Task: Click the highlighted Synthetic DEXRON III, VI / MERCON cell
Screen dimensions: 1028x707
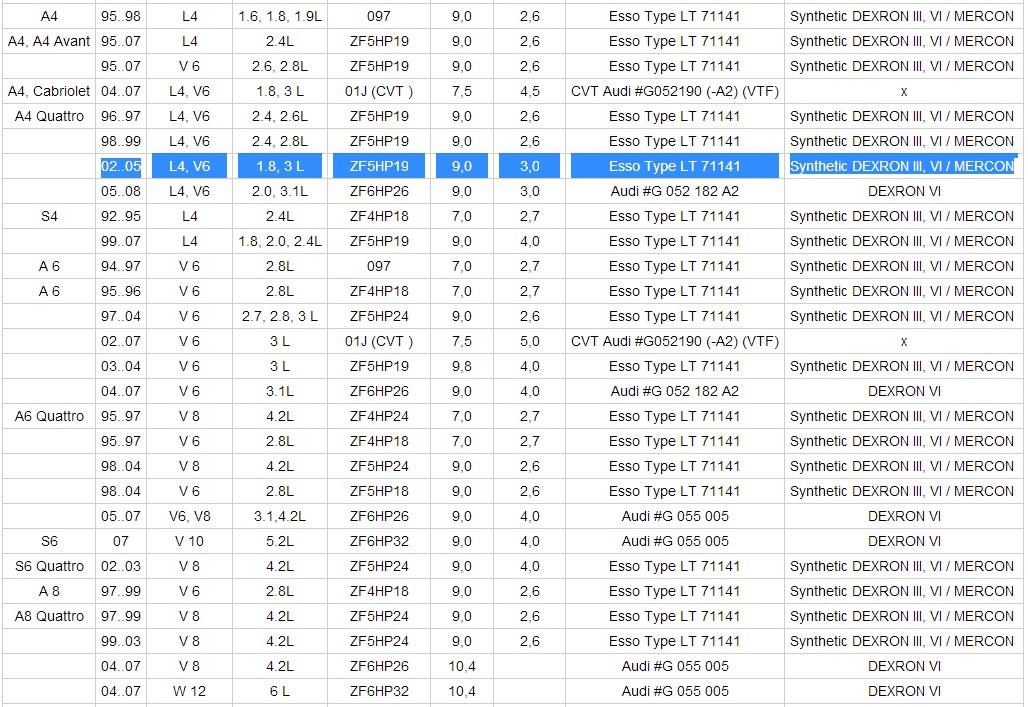Action: pyautogui.click(x=903, y=166)
